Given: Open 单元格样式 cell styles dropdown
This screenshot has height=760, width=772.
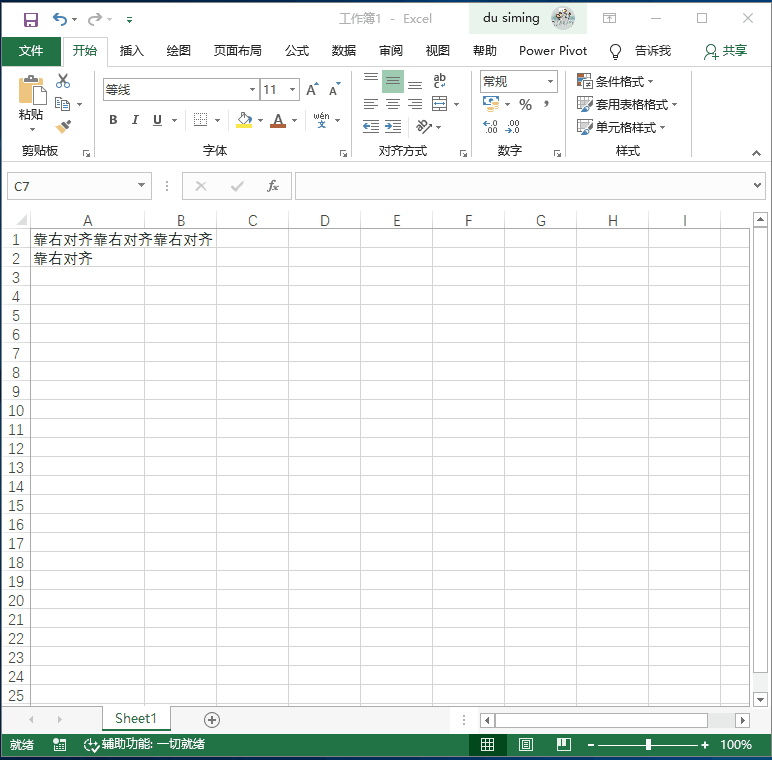Looking at the screenshot, I should [x=621, y=127].
